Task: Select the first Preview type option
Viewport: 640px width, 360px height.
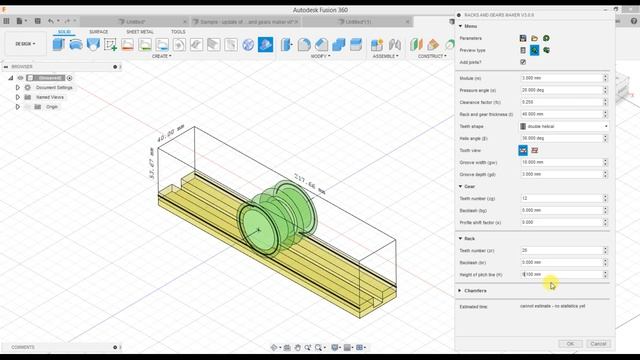Action: point(523,50)
